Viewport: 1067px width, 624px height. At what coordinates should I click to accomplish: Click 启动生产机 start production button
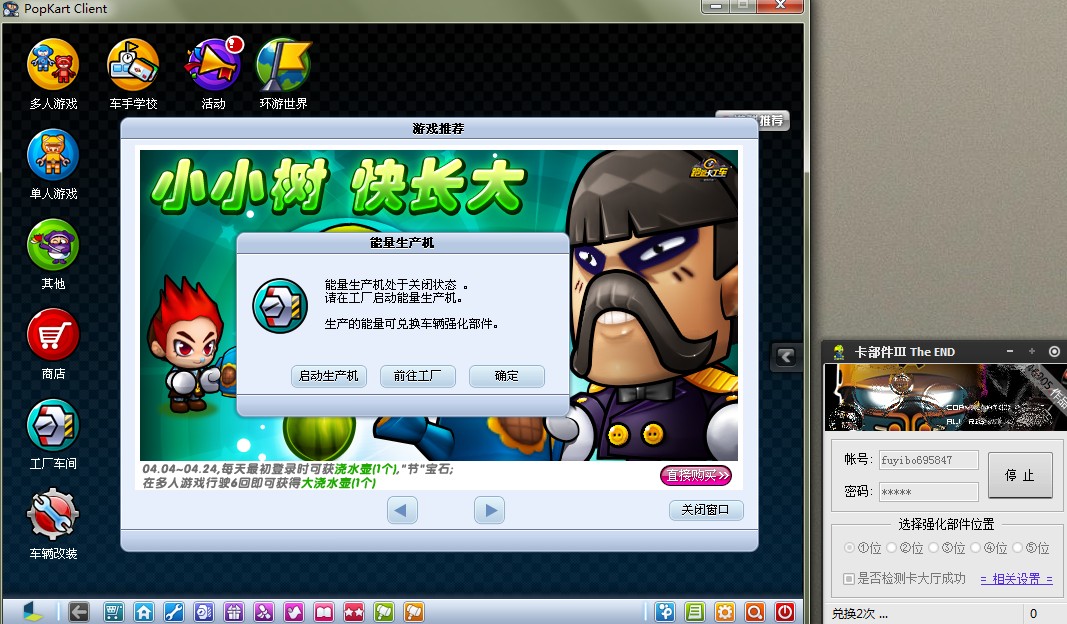[329, 376]
